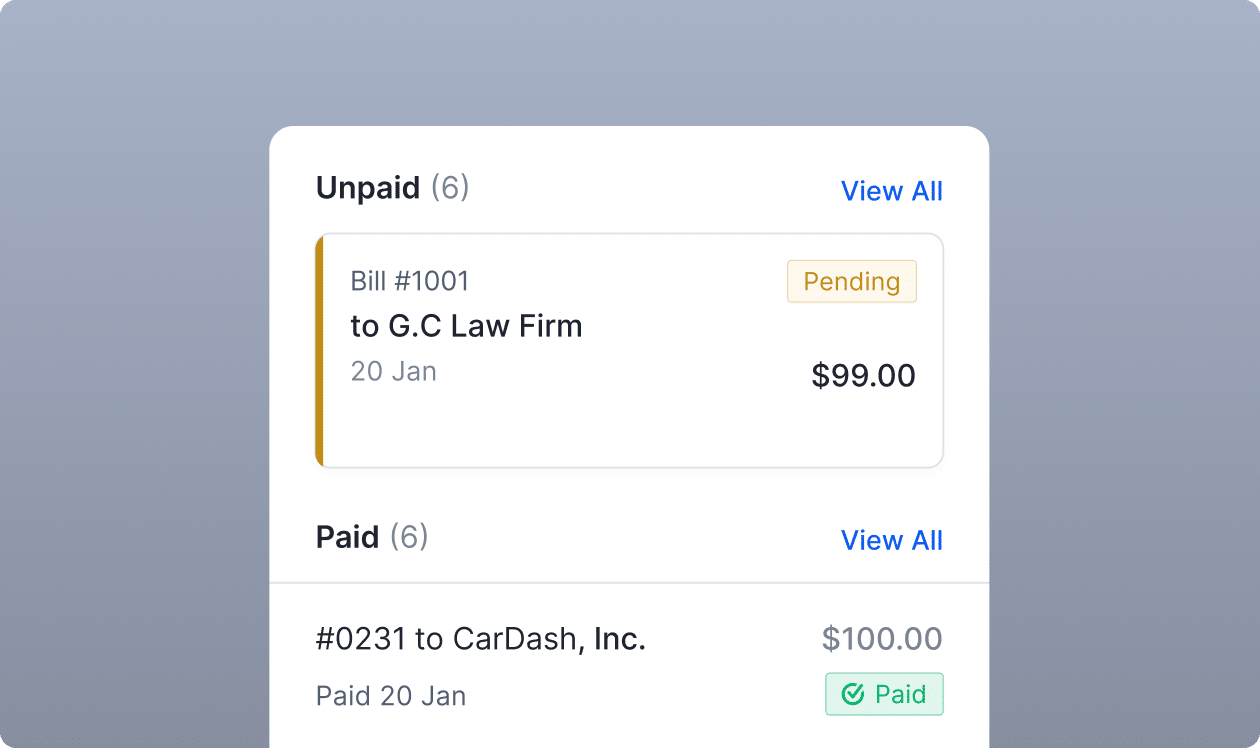Select the Paid section heading
The width and height of the screenshot is (1260, 748).
tap(347, 537)
